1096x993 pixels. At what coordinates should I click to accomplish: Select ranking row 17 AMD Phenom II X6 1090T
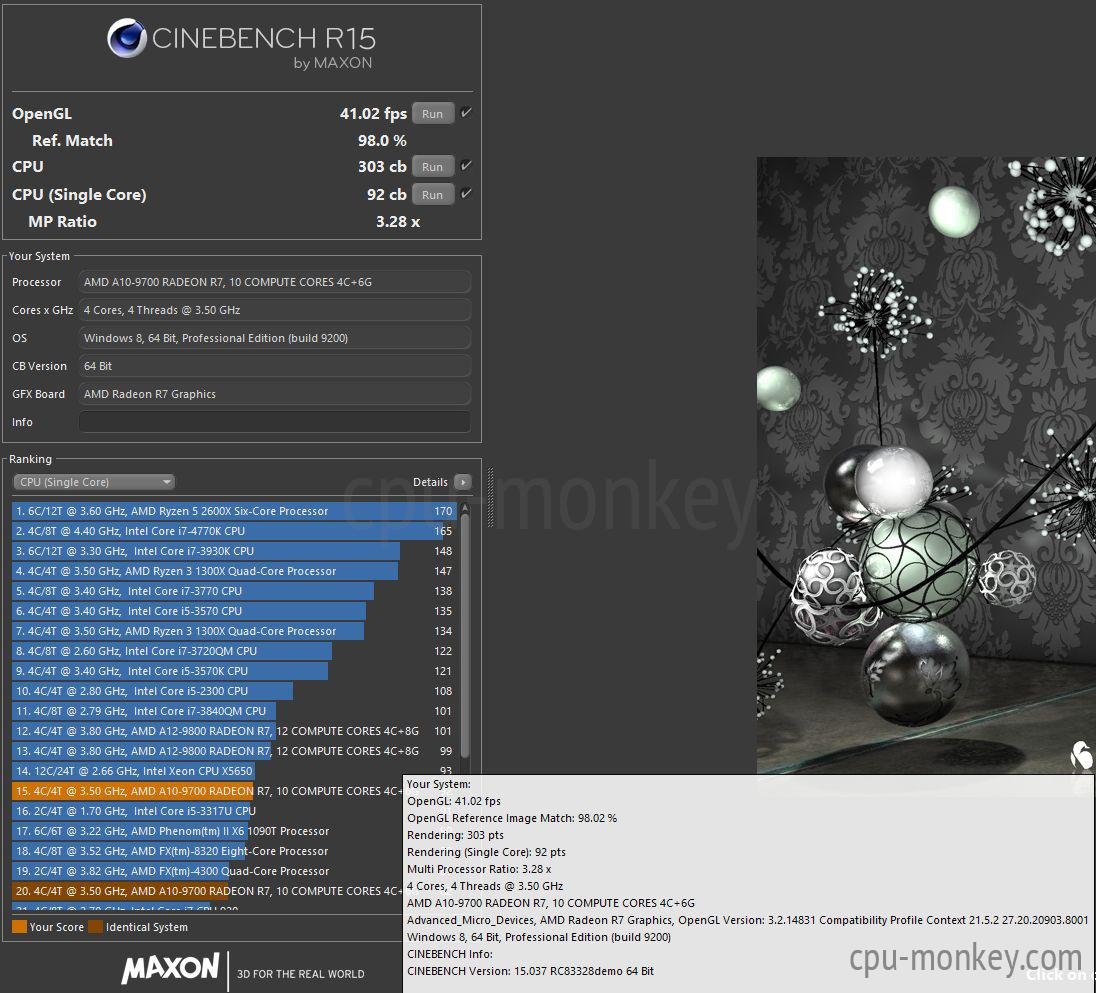tap(208, 831)
